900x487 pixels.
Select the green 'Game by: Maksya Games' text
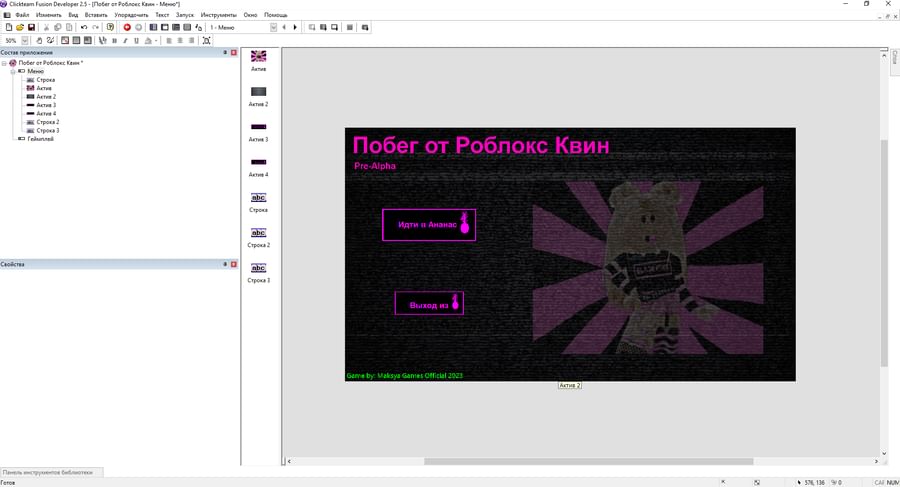click(x=405, y=376)
